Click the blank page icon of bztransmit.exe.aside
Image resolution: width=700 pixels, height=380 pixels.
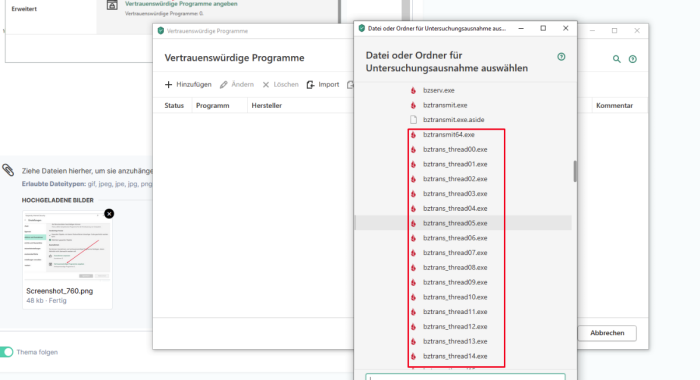[x=413, y=120]
